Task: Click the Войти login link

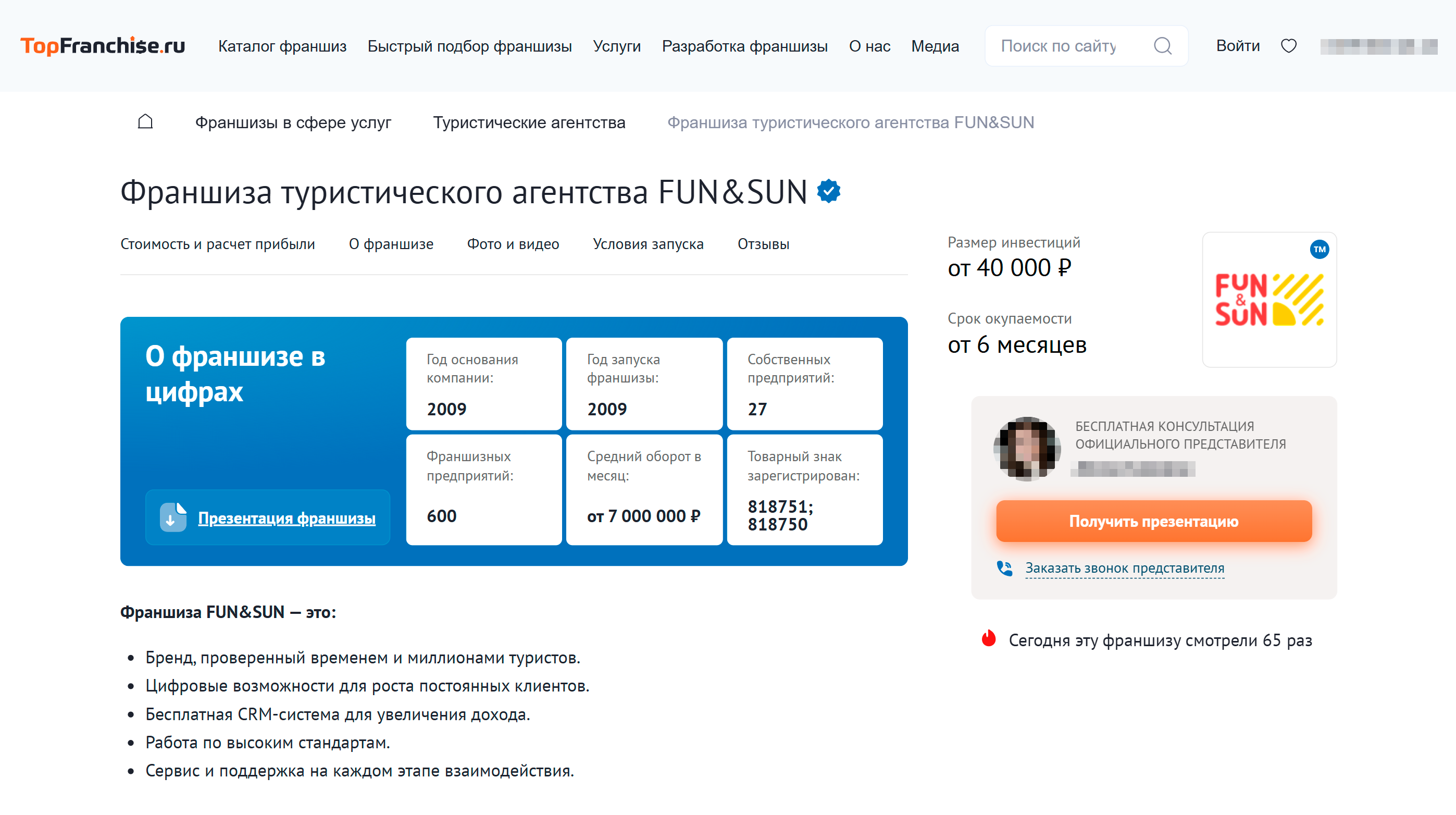Action: coord(1238,46)
